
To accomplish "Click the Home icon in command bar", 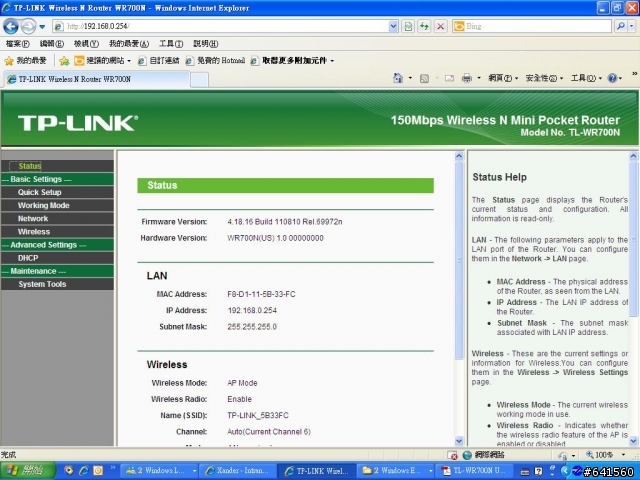I will pyautogui.click(x=398, y=78).
